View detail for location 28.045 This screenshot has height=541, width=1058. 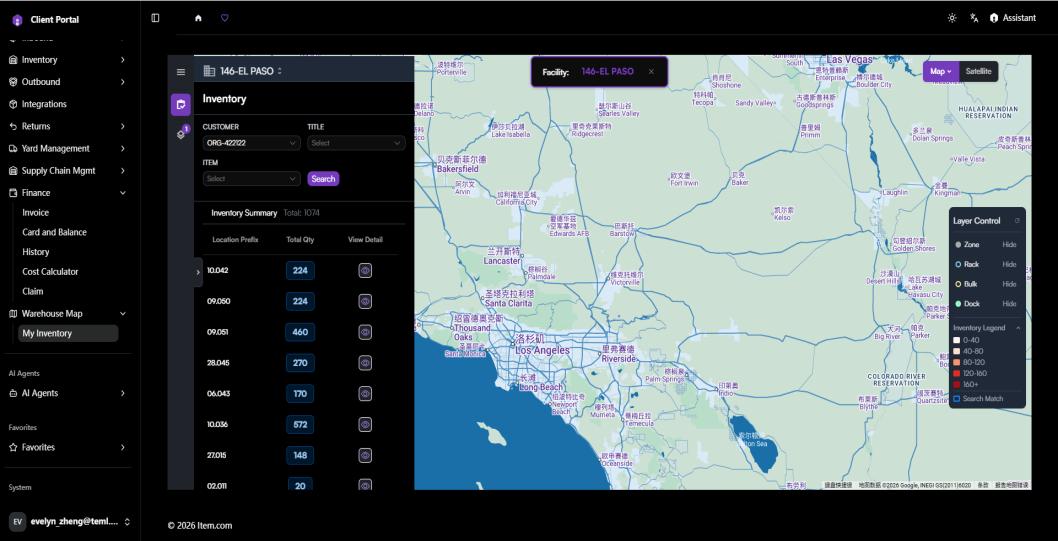[x=365, y=363]
